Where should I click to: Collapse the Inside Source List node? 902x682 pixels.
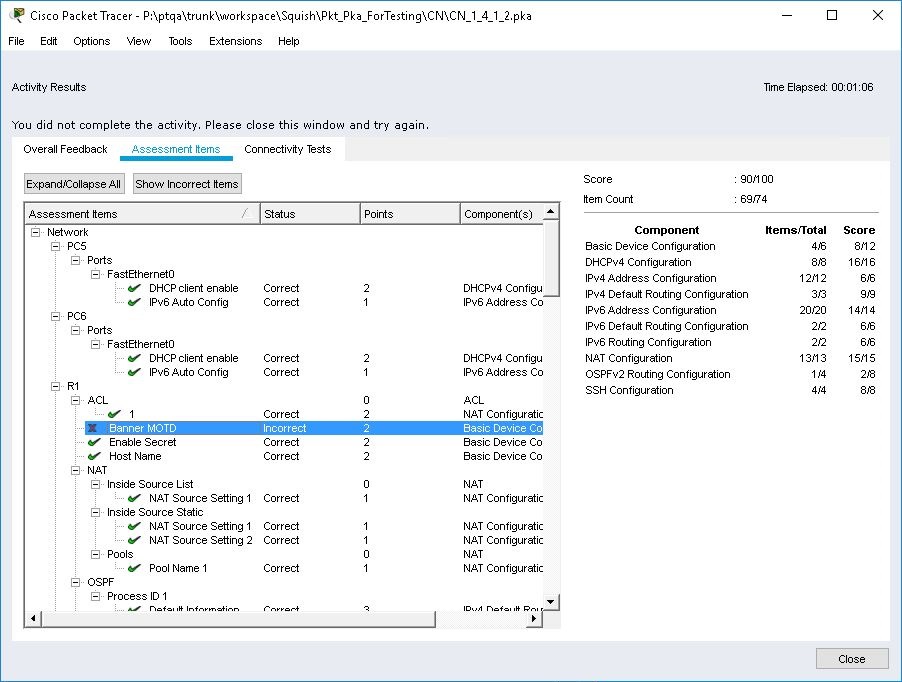pos(95,484)
